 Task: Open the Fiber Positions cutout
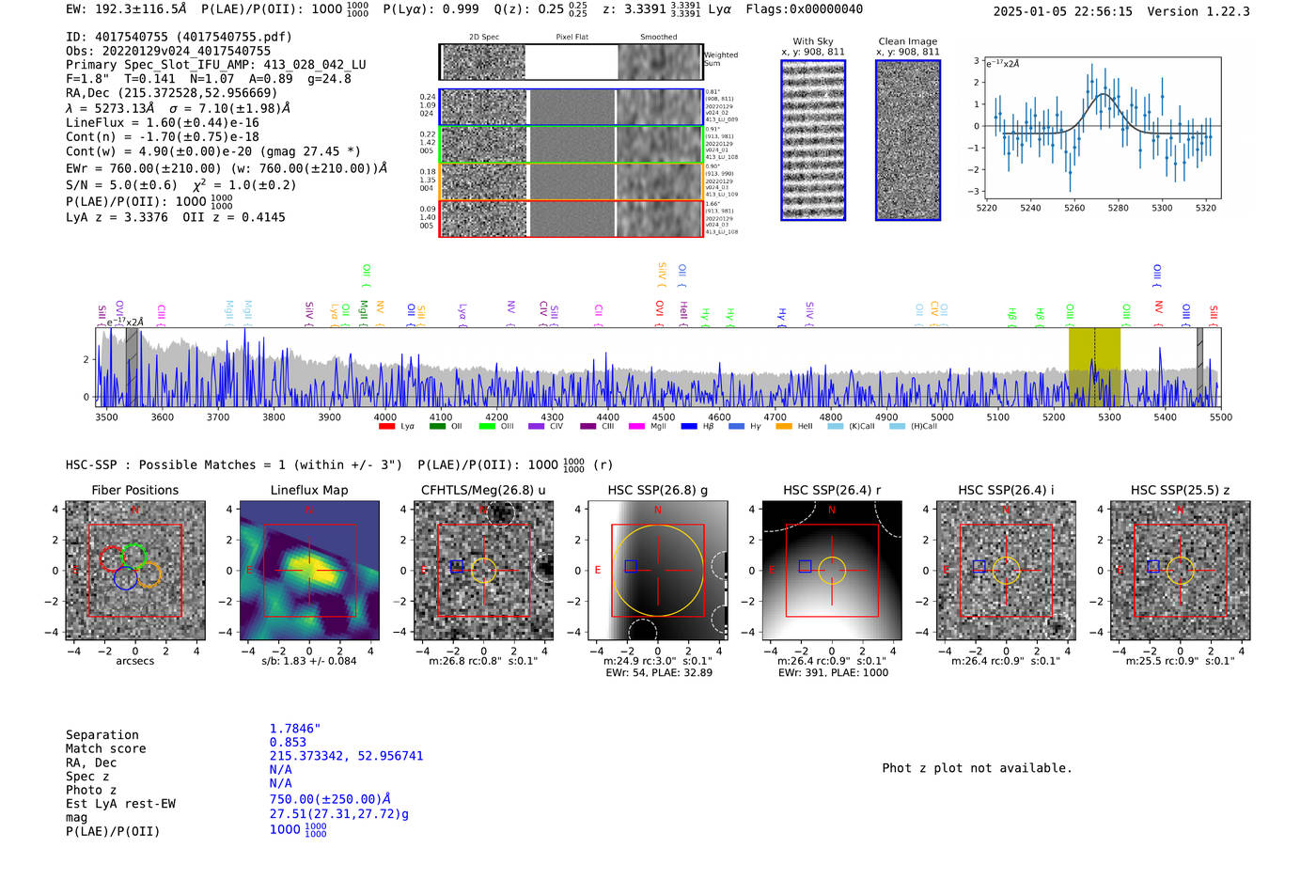[x=135, y=571]
